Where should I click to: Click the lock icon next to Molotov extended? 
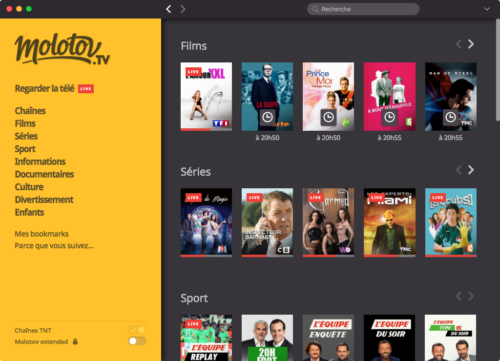pos(75,341)
